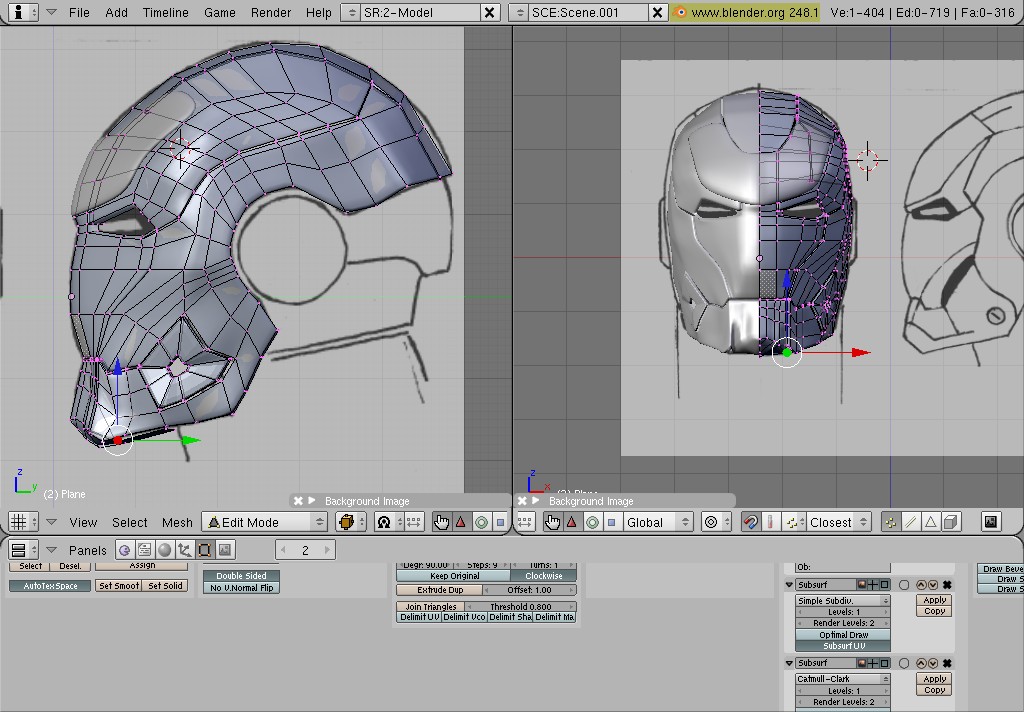
Task: Toggle render enable on first Subsurf modifier
Action: click(862, 585)
